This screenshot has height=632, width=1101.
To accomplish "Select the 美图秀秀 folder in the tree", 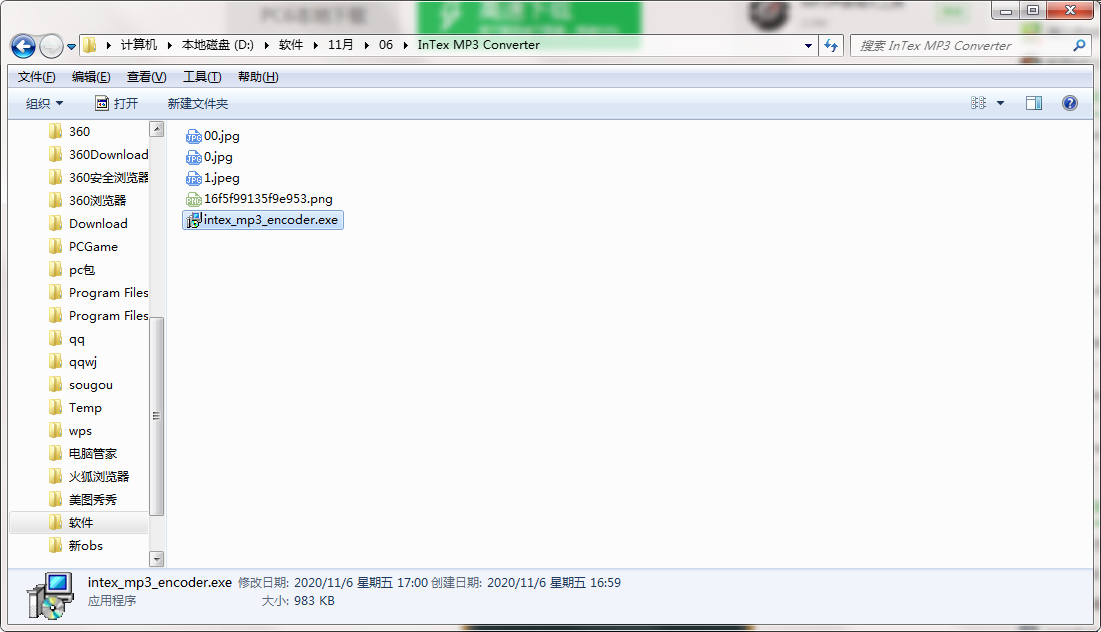I will click(84, 500).
